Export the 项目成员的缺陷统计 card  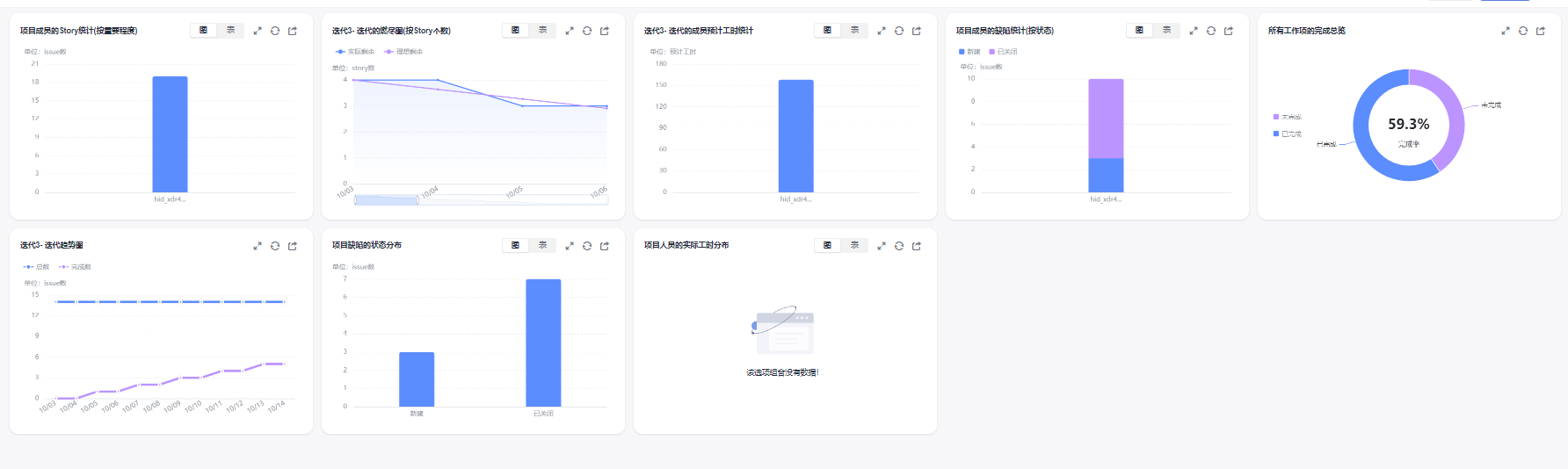[x=1229, y=31]
